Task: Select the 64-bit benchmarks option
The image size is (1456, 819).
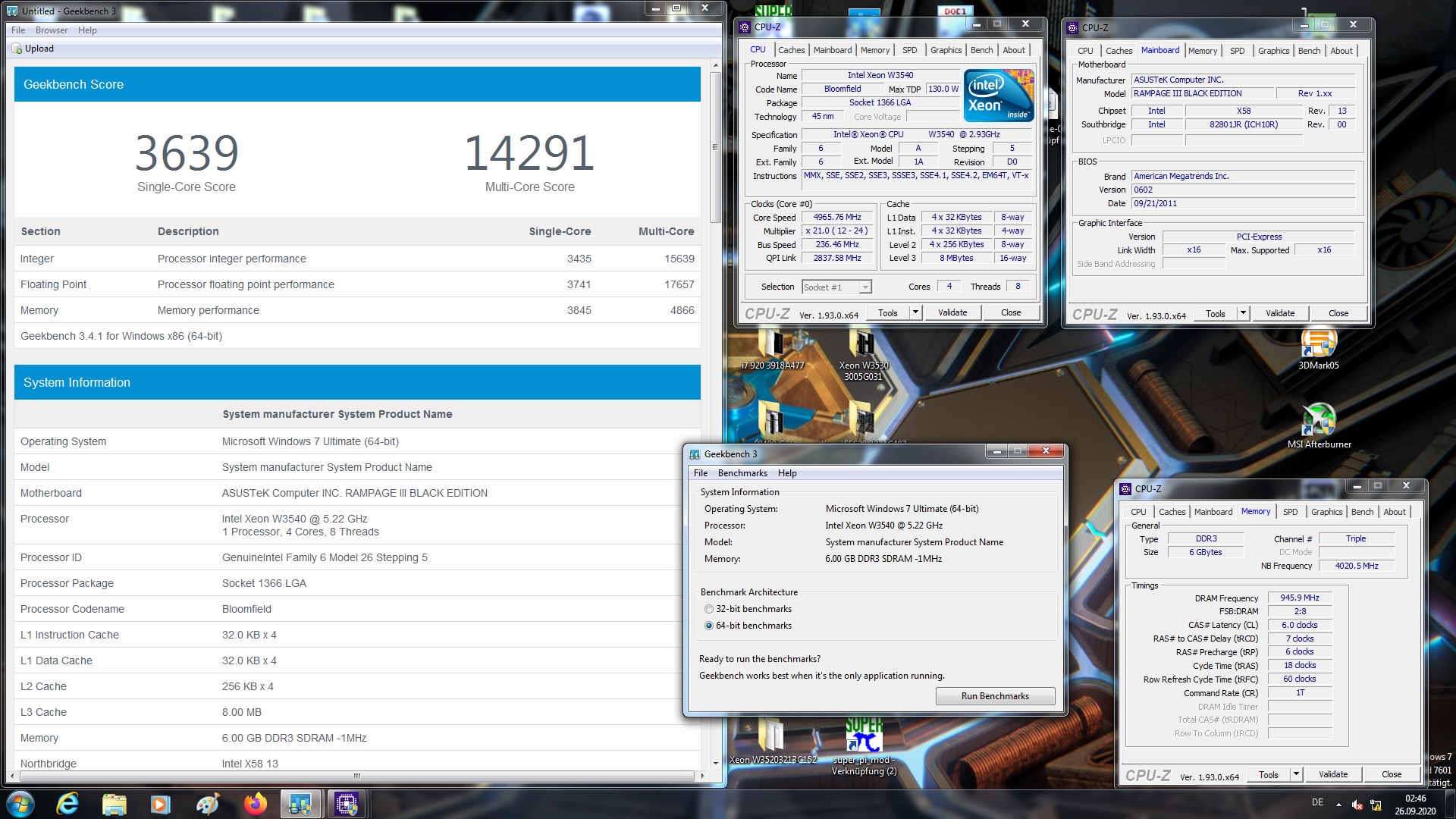Action: (709, 626)
